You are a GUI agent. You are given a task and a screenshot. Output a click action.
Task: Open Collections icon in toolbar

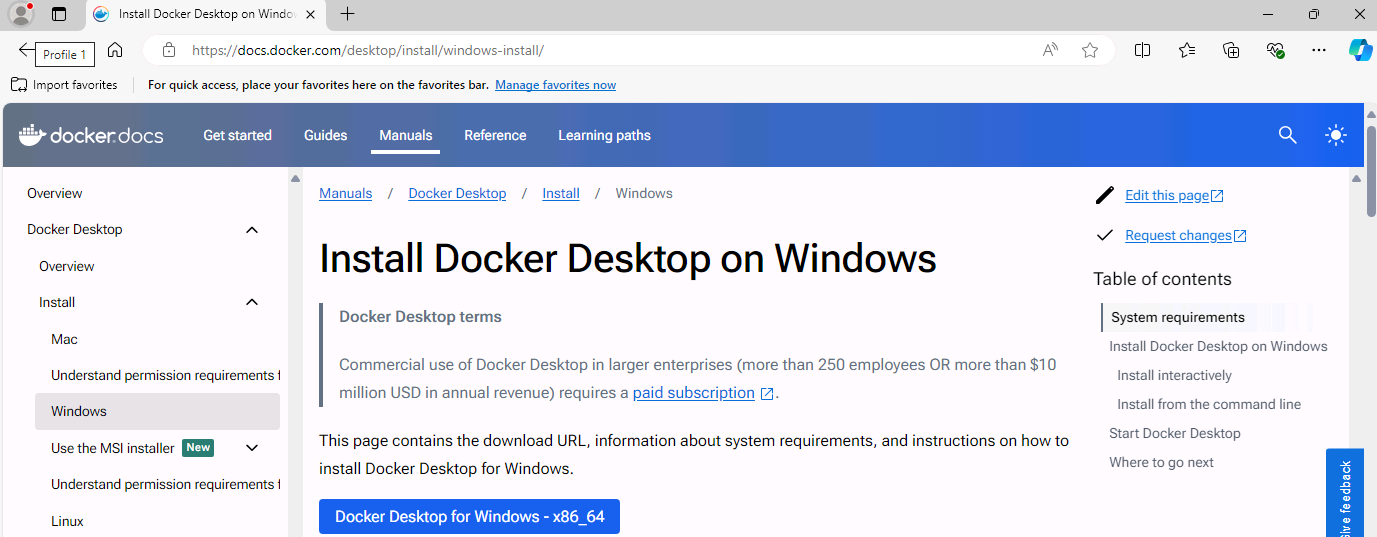tap(1231, 50)
